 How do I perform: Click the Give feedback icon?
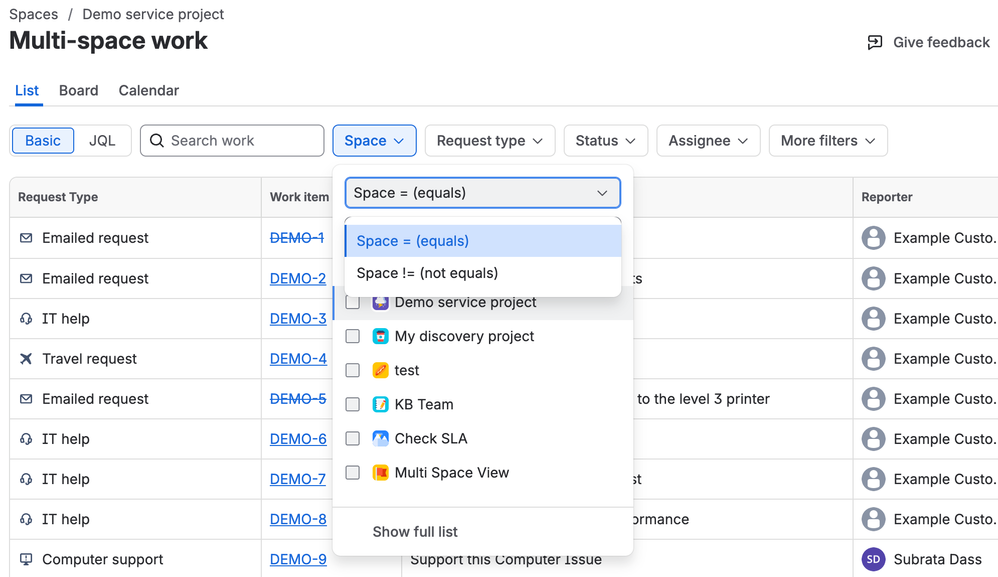875,42
